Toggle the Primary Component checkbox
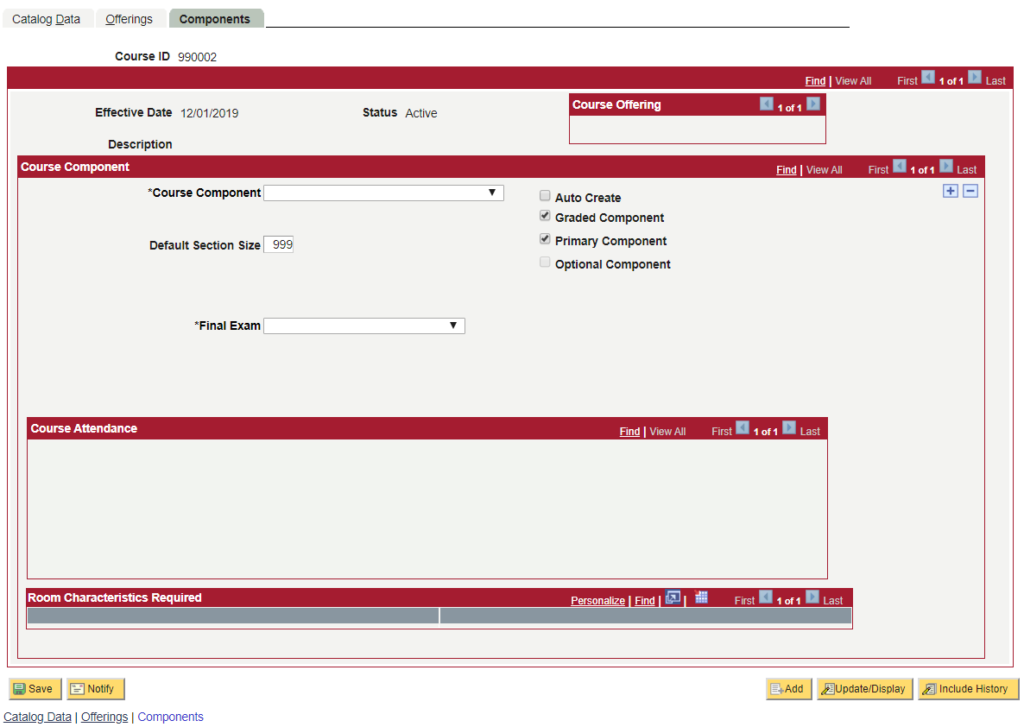1024x727 pixels. tap(545, 240)
